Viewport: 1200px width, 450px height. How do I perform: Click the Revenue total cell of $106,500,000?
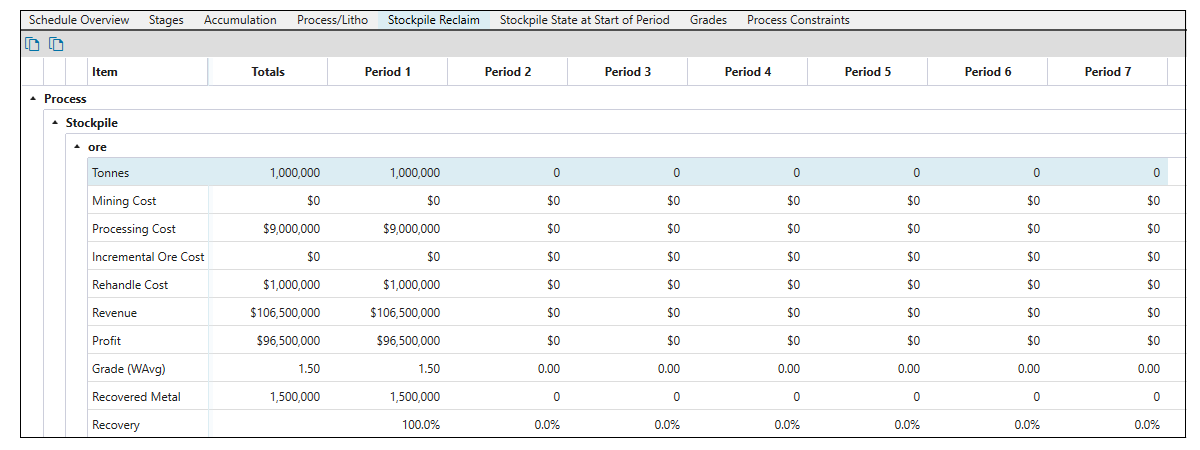click(x=285, y=313)
